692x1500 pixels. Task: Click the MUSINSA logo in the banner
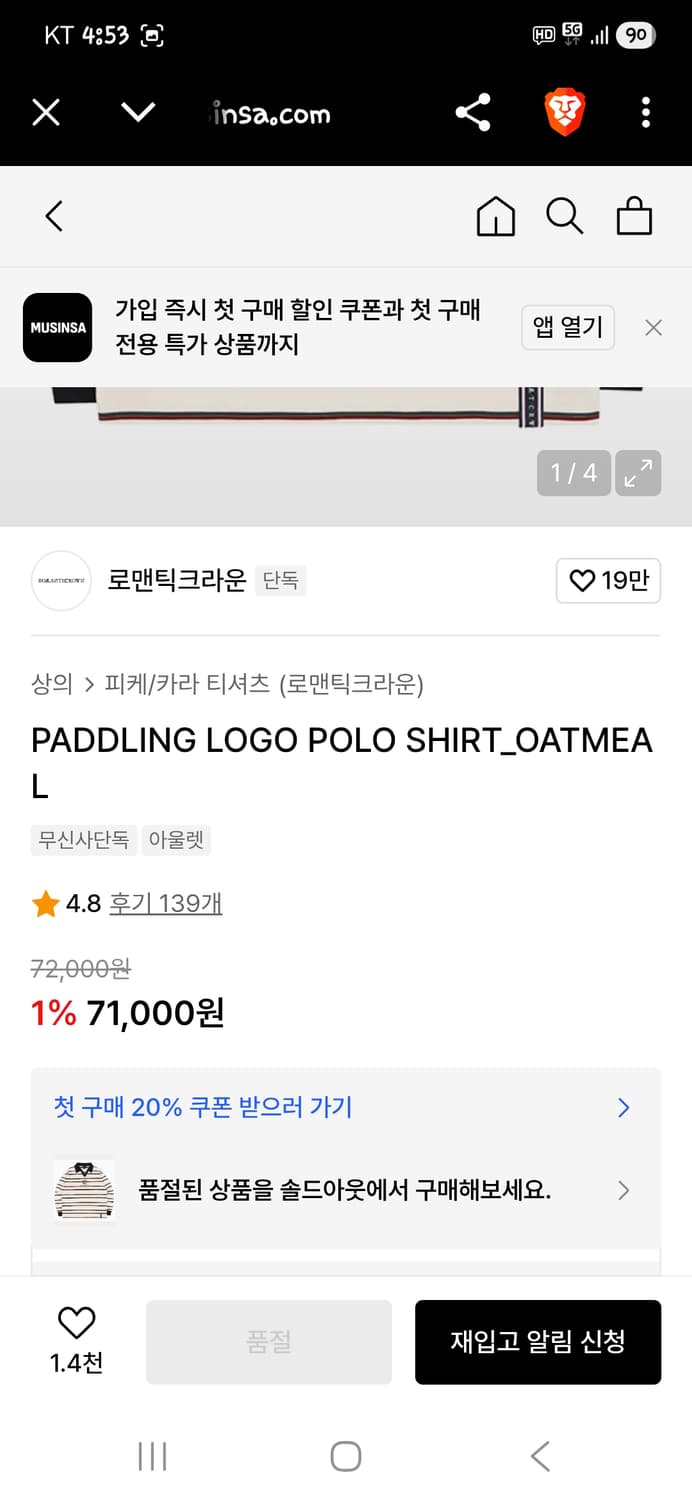tap(57, 327)
